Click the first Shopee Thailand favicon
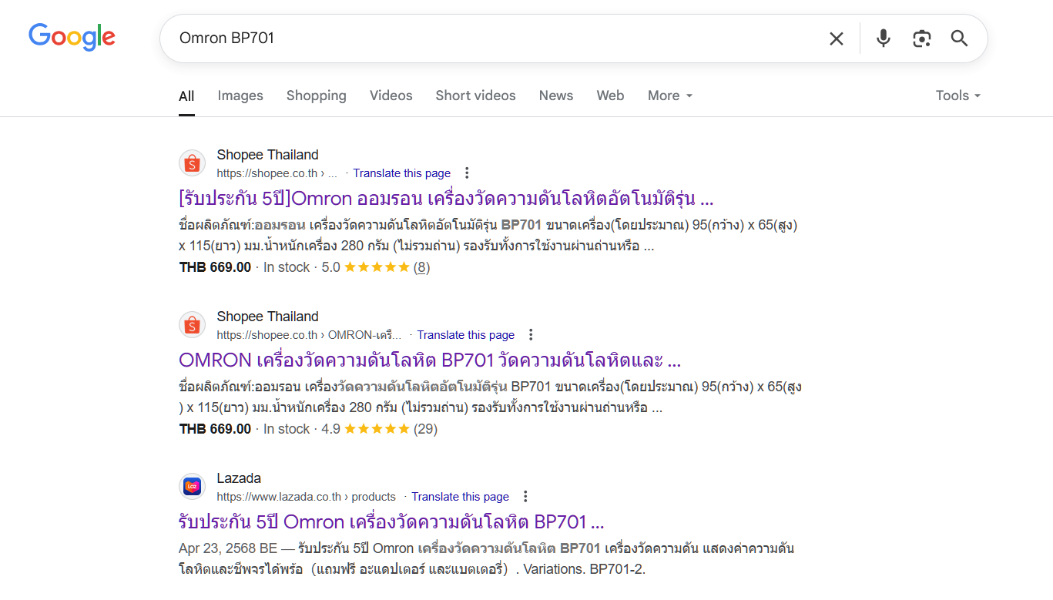Image resolution: width=1053 pixels, height=600 pixels. [x=192, y=163]
